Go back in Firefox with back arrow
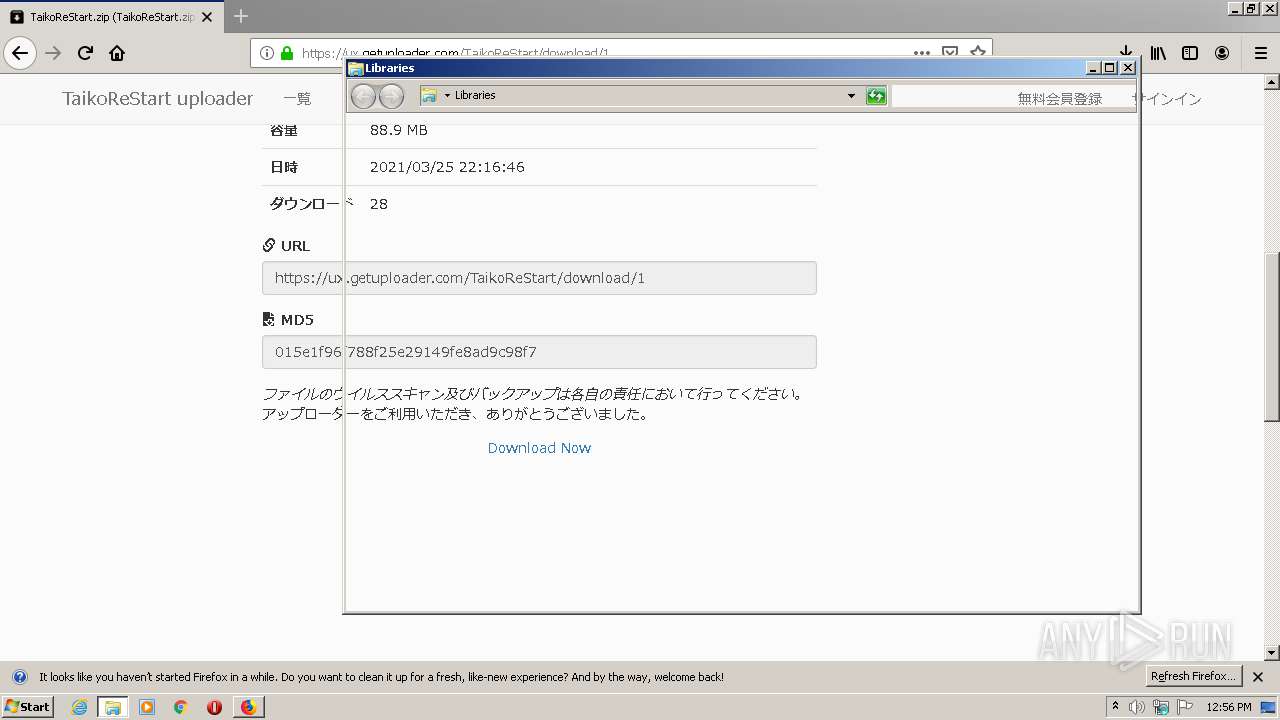 click(x=20, y=53)
